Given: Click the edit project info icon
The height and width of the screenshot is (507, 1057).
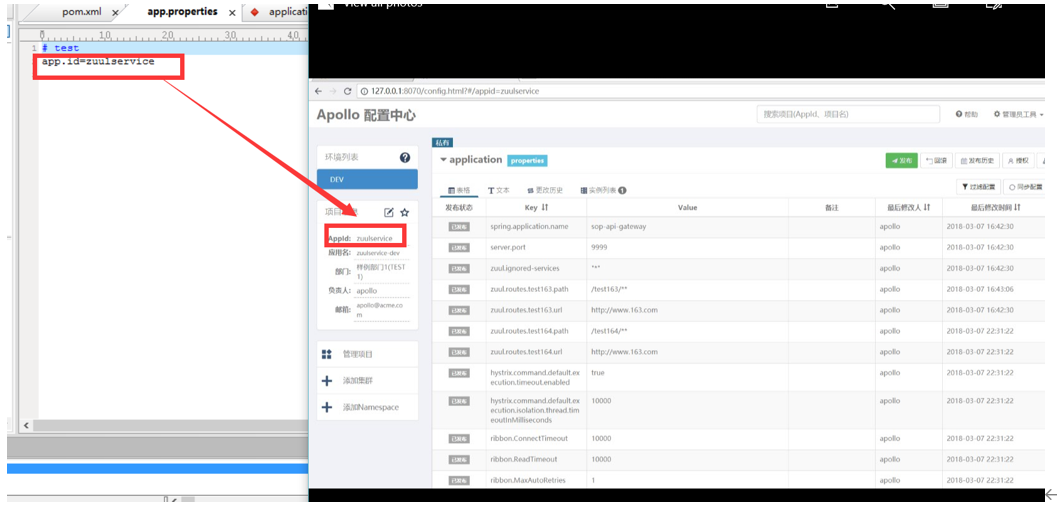Looking at the screenshot, I should (389, 212).
